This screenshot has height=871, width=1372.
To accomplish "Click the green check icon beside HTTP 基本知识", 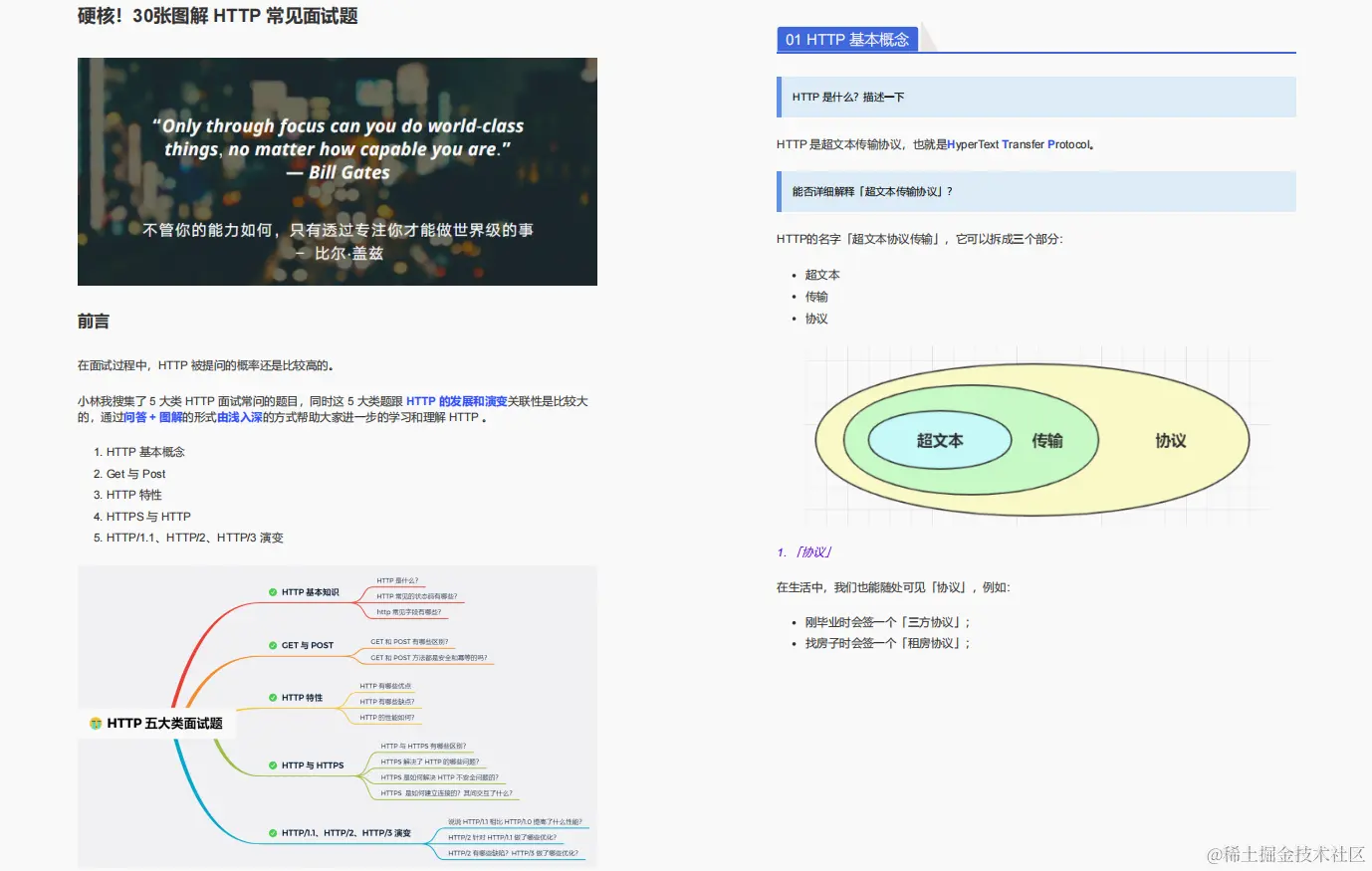I will pos(273,592).
